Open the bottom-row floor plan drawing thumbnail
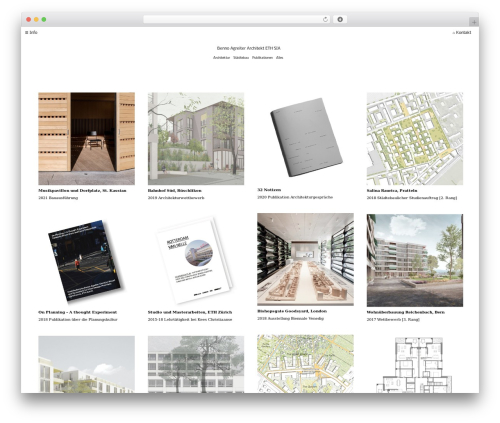Image resolution: width=500 pixels, height=423 pixels. click(x=415, y=364)
